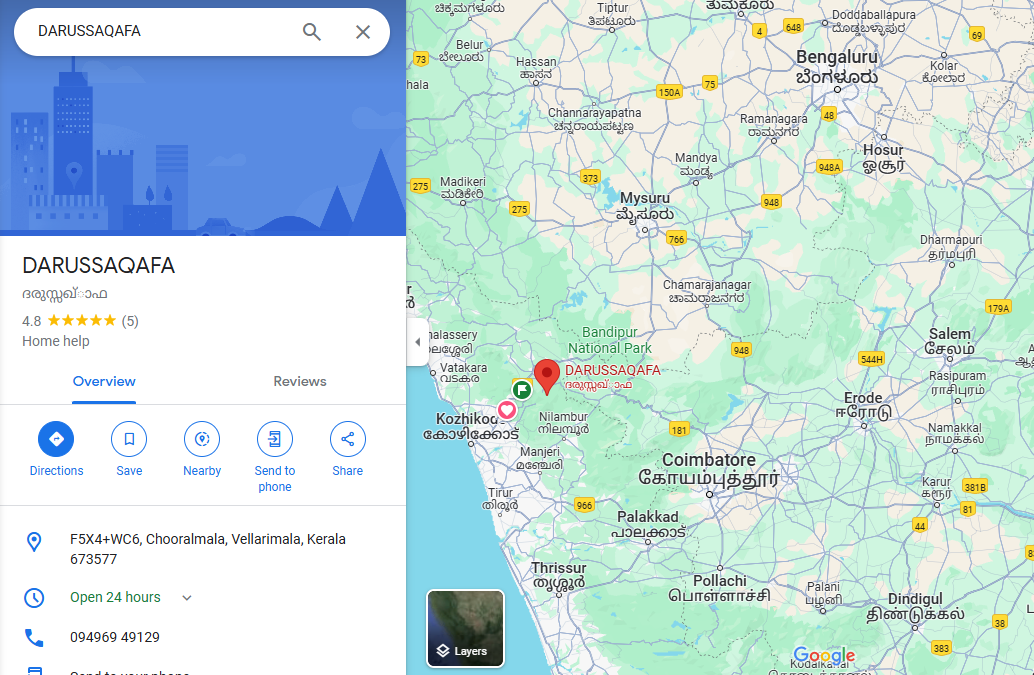Expand the Open 24 hours dropdown
Image resolution: width=1034 pixels, height=675 pixels.
click(x=187, y=598)
